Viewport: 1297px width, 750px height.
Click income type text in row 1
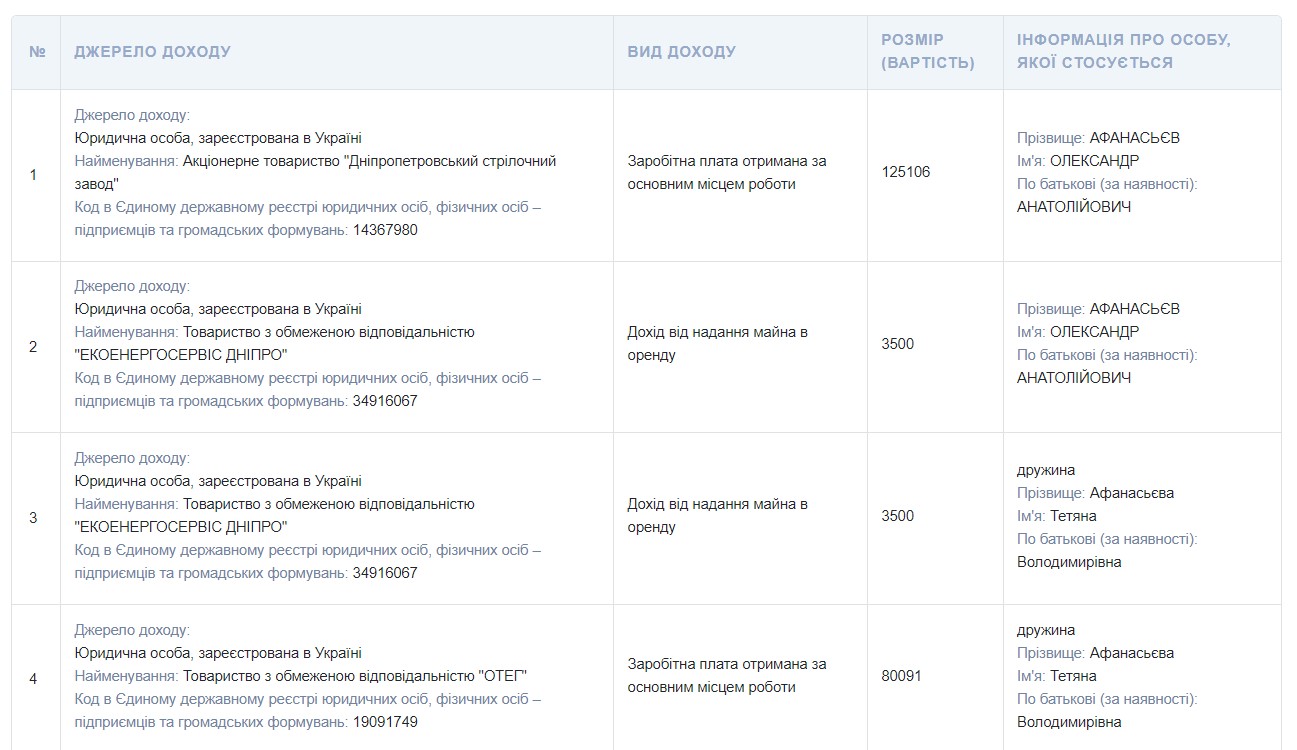(727, 172)
